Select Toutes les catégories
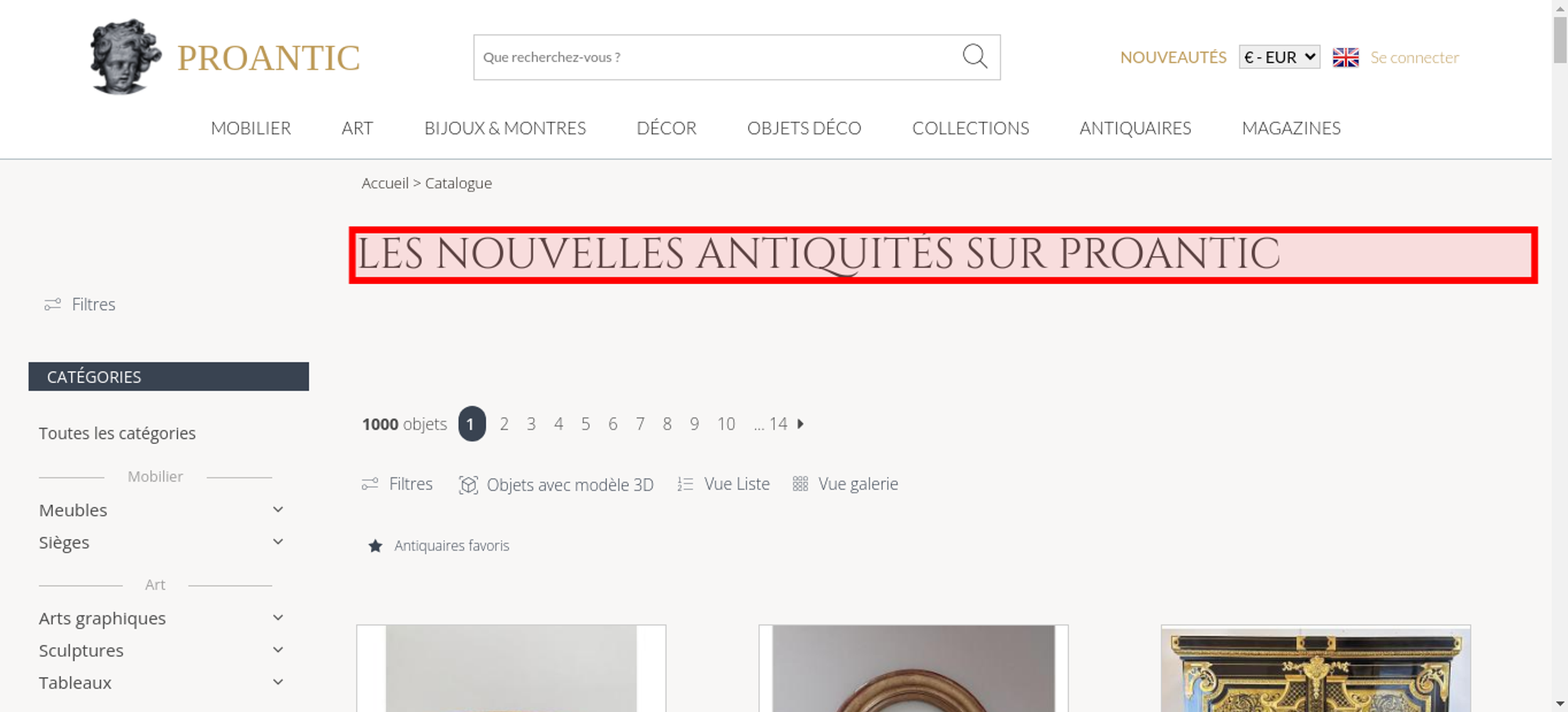The width and height of the screenshot is (1568, 712). (118, 433)
